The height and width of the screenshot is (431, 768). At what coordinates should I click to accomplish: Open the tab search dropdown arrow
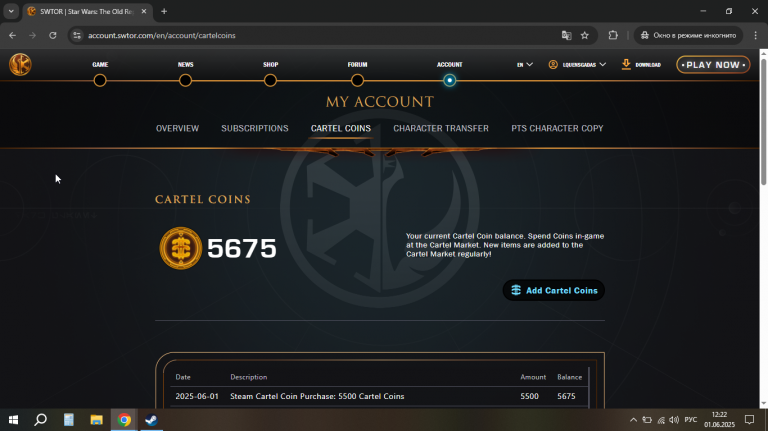(11, 11)
